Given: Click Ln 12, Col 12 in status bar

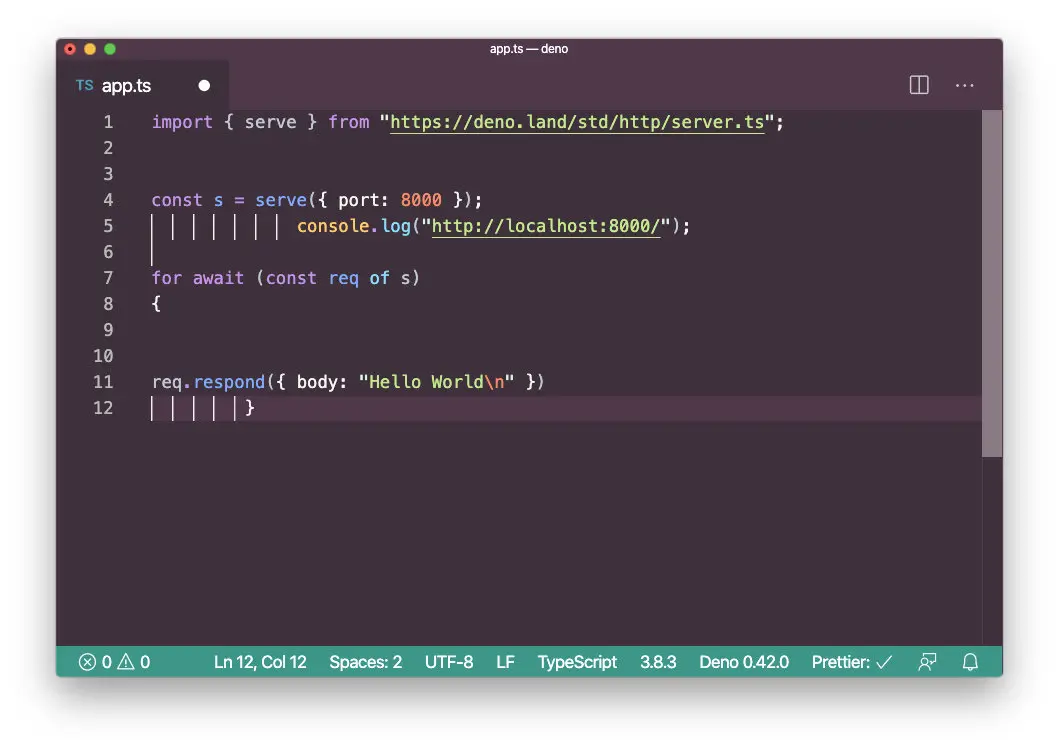Looking at the screenshot, I should 260,662.
